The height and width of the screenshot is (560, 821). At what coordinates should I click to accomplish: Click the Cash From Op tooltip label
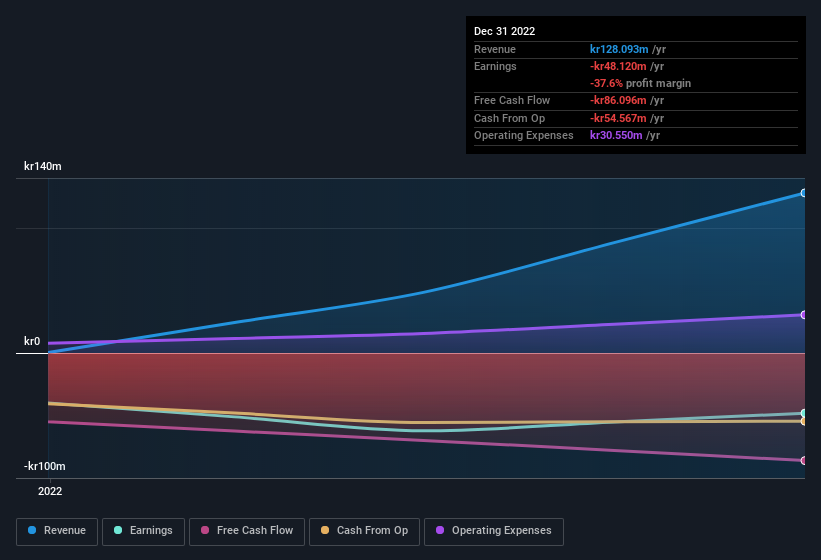coord(509,118)
